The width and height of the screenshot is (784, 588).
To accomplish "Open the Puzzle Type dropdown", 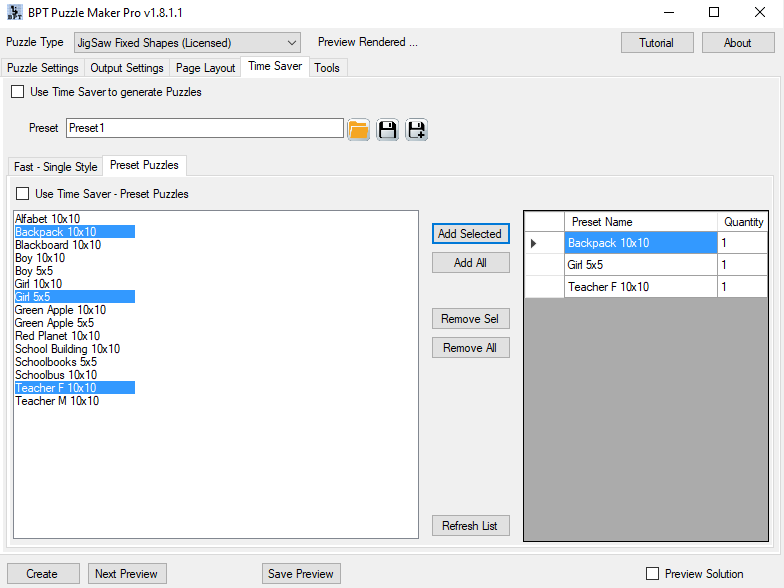I will [x=187, y=43].
